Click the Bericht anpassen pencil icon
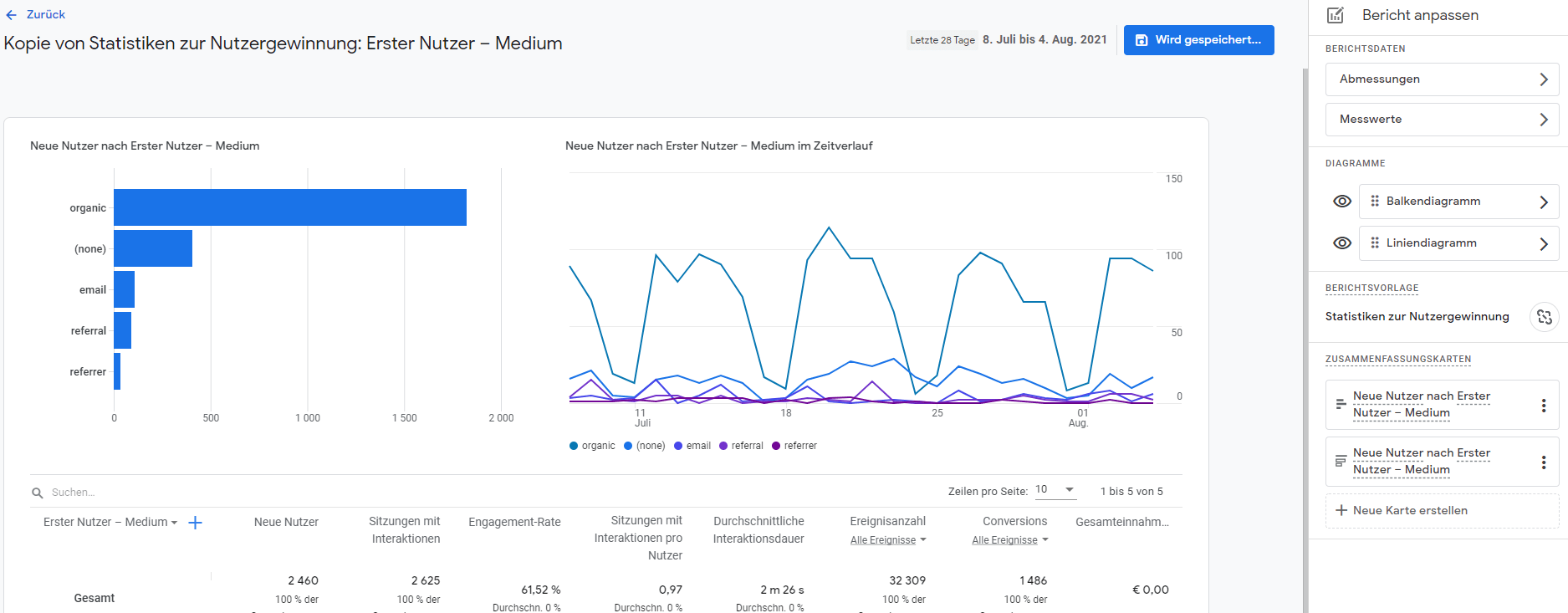 click(1336, 15)
